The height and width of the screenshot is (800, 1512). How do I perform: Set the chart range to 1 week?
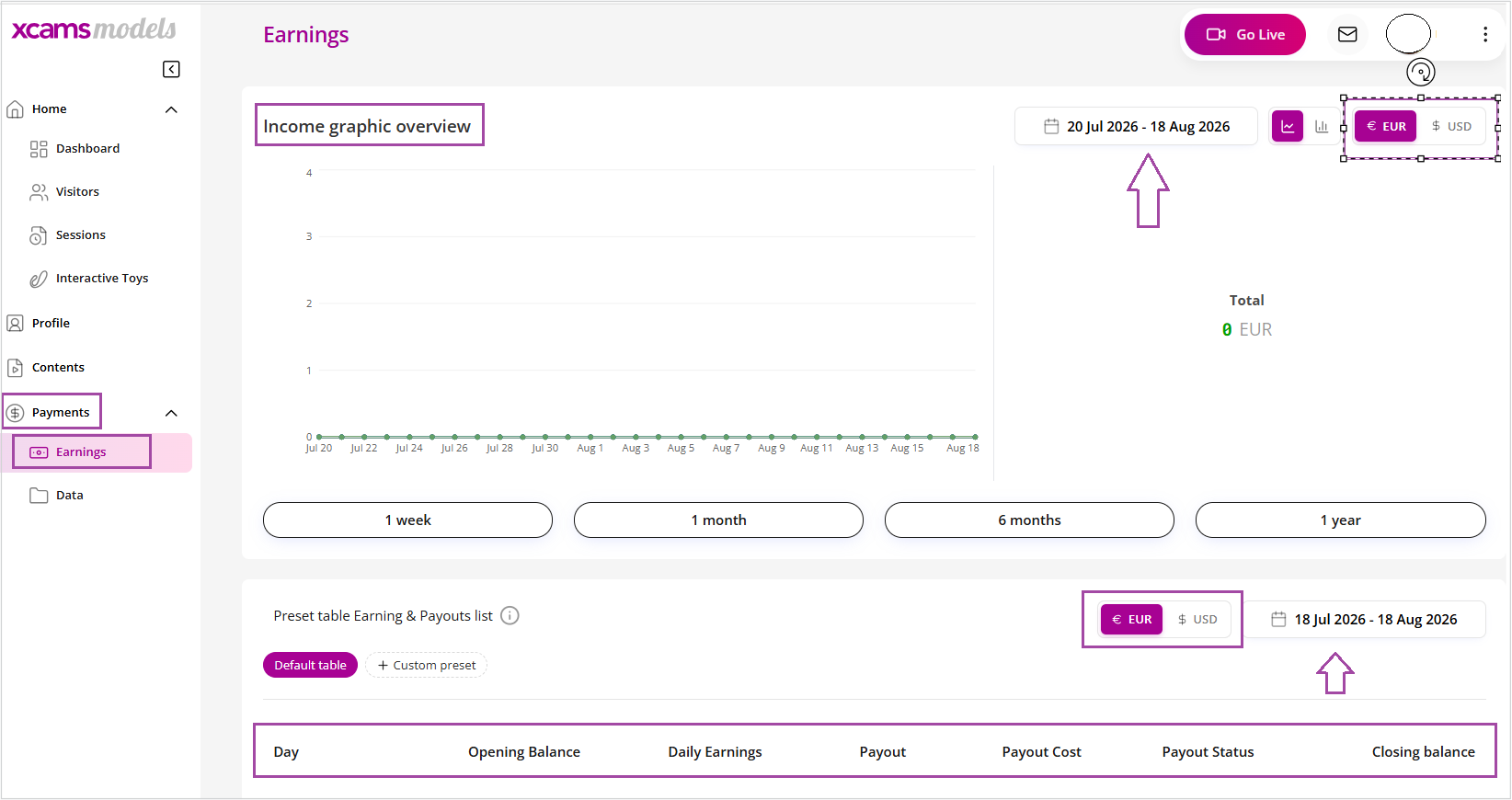[x=407, y=520]
